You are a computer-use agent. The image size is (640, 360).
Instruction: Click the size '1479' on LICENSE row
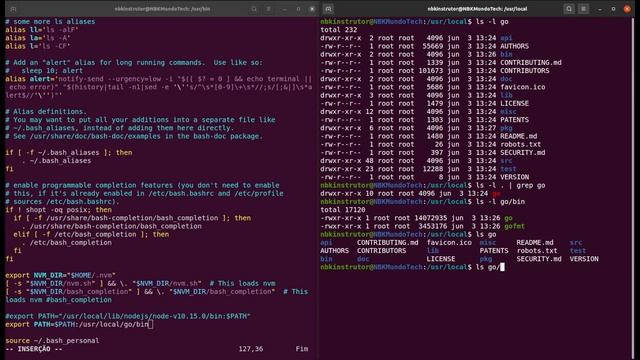tap(435, 103)
